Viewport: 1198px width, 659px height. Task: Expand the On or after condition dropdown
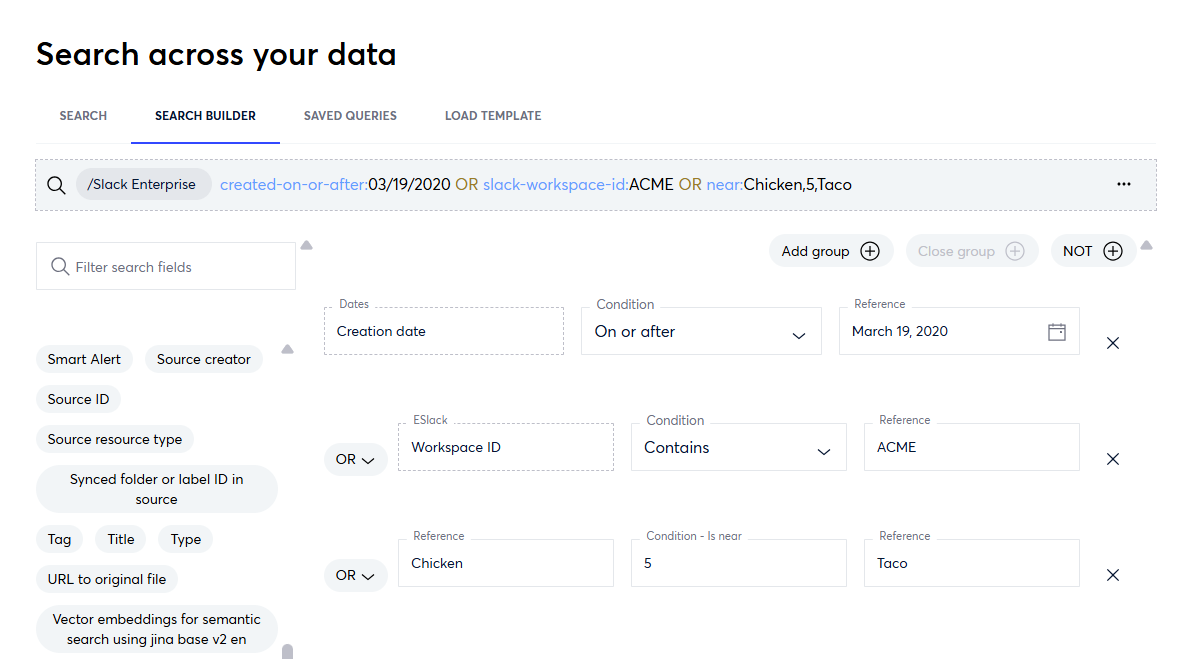point(799,335)
